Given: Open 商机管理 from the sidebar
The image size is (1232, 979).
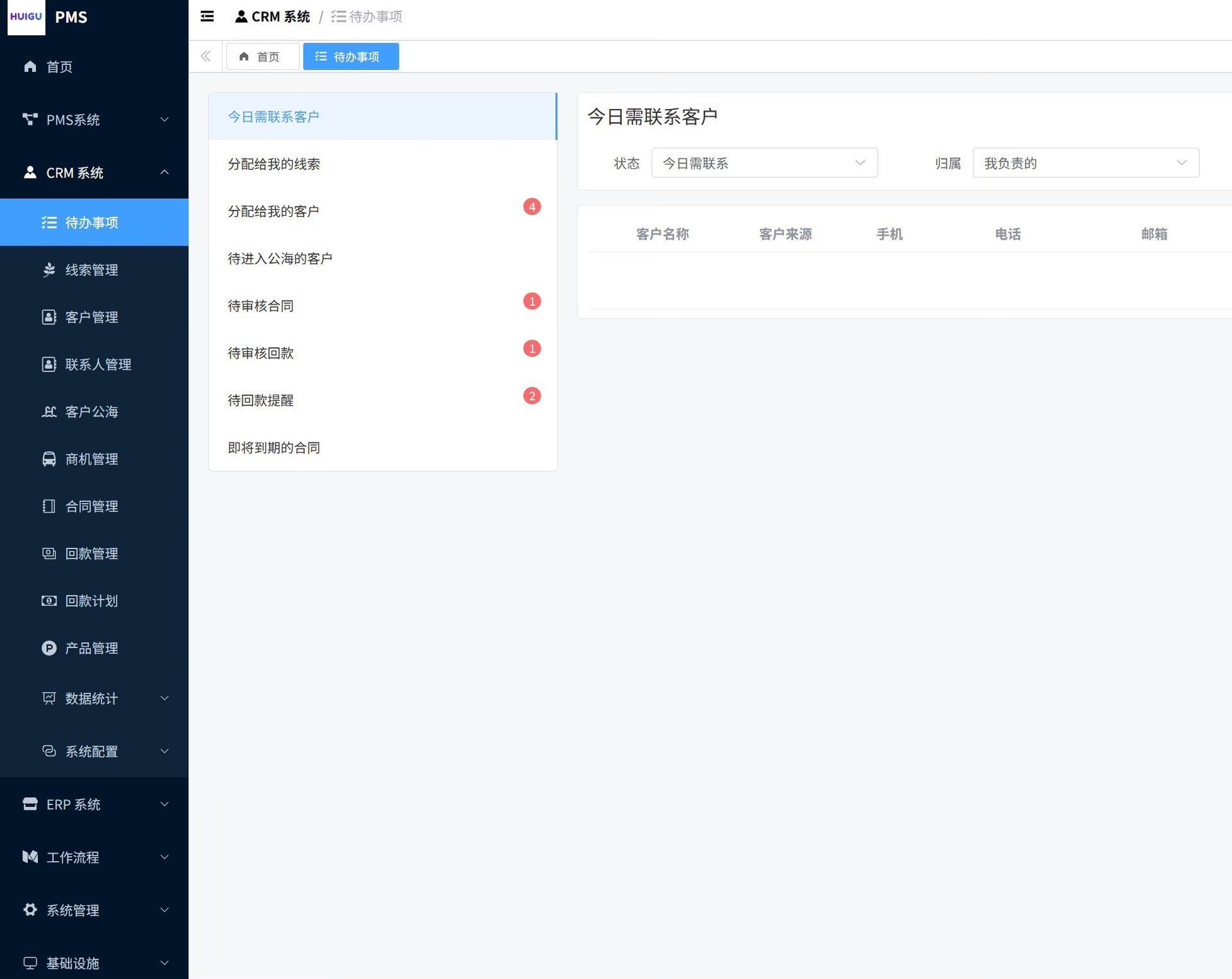Looking at the screenshot, I should 92,459.
